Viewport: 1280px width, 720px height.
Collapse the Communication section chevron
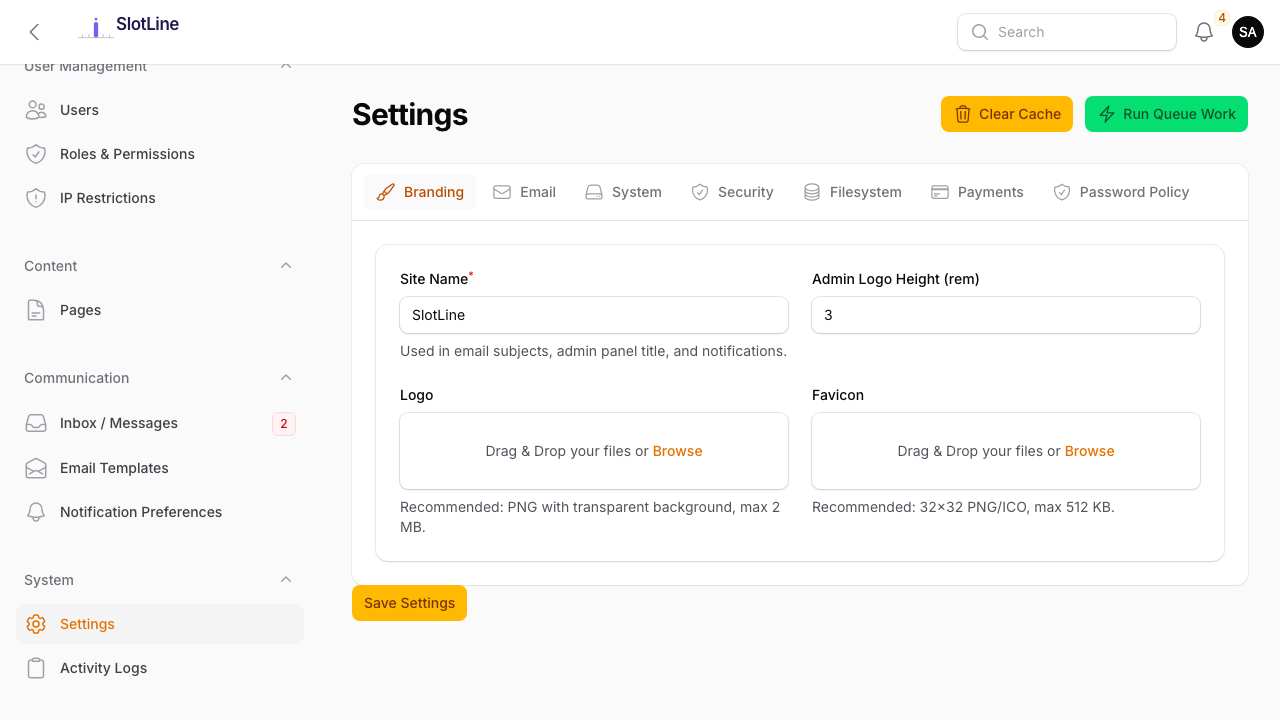coord(286,378)
